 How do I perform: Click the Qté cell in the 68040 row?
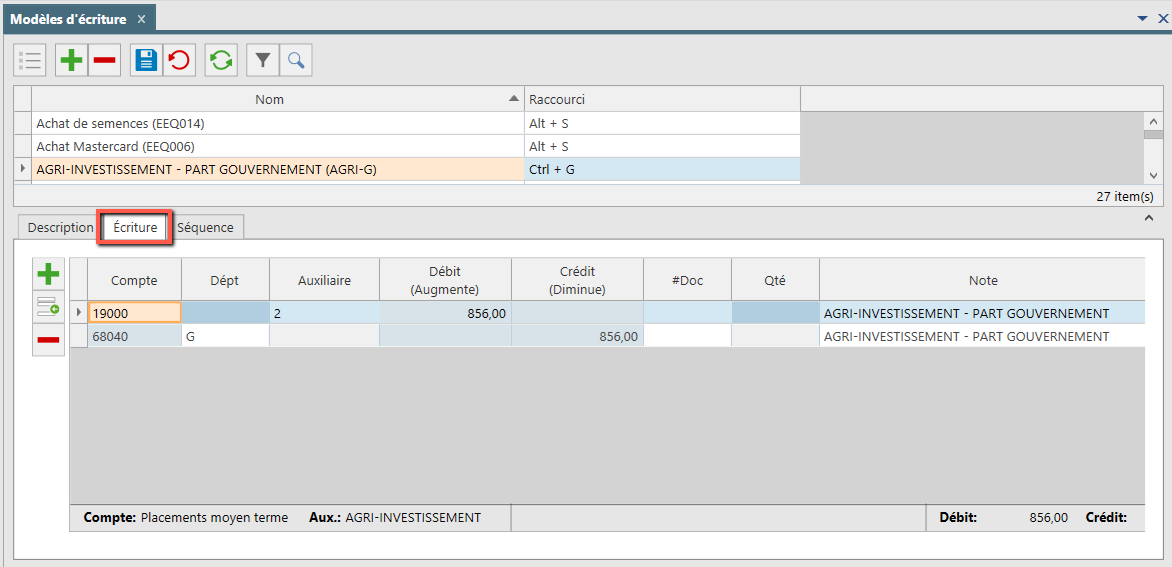(775, 336)
